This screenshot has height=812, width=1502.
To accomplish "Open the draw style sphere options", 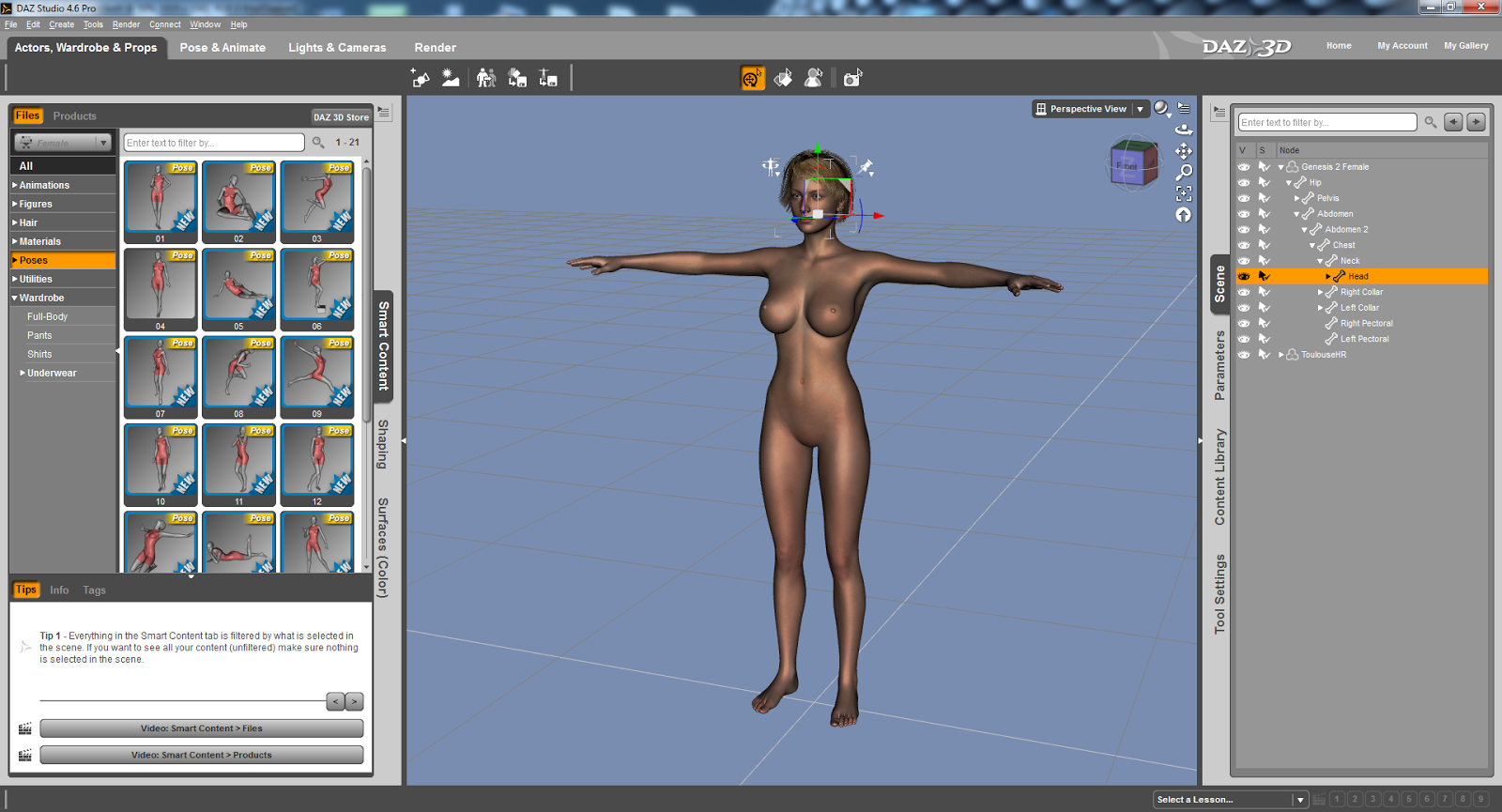I will point(1163,109).
